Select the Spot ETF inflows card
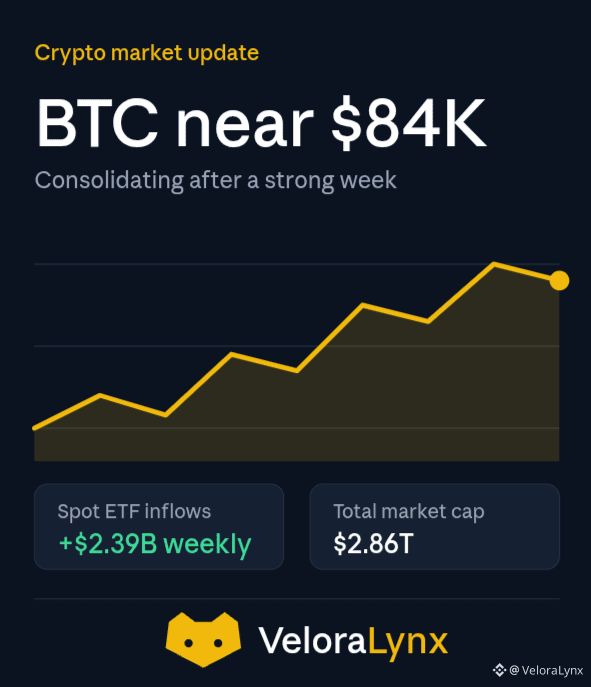The height and width of the screenshot is (687, 591). [x=159, y=527]
